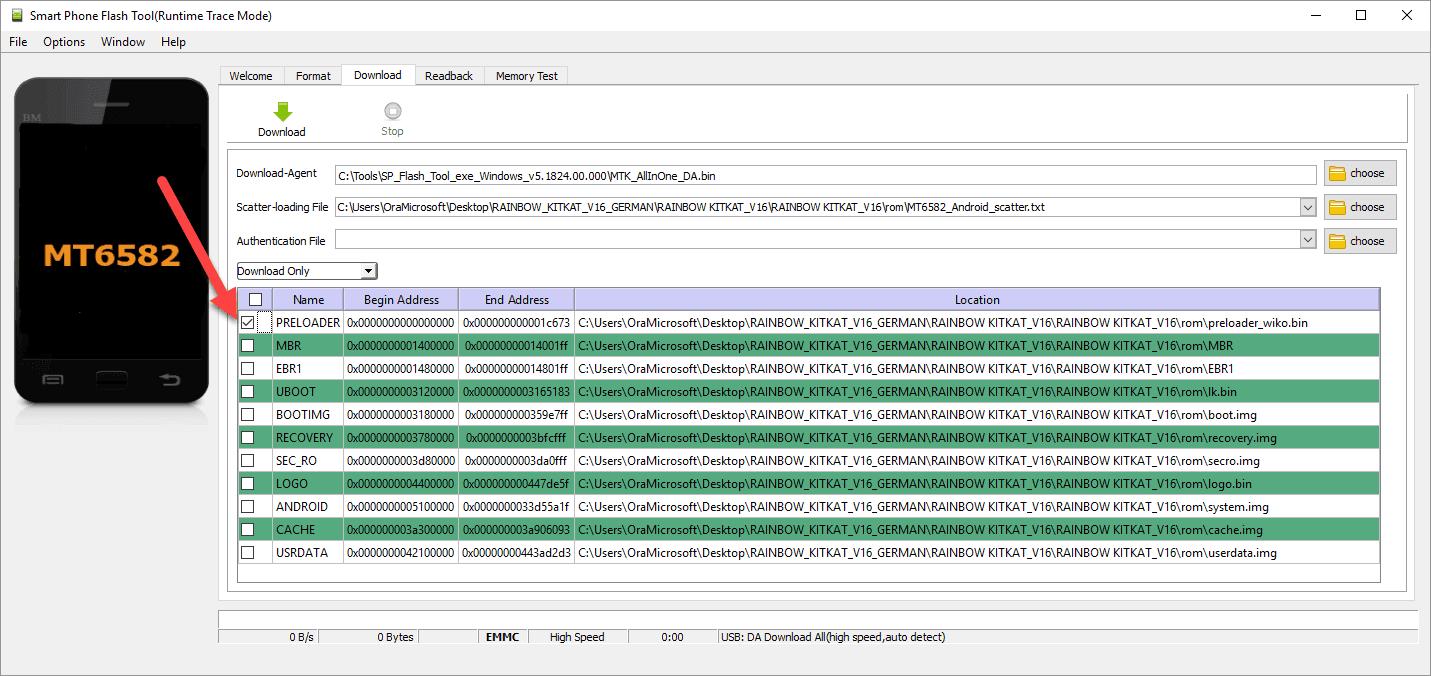Click the PRELOADER name cell
The height and width of the screenshot is (676, 1431).
308,322
